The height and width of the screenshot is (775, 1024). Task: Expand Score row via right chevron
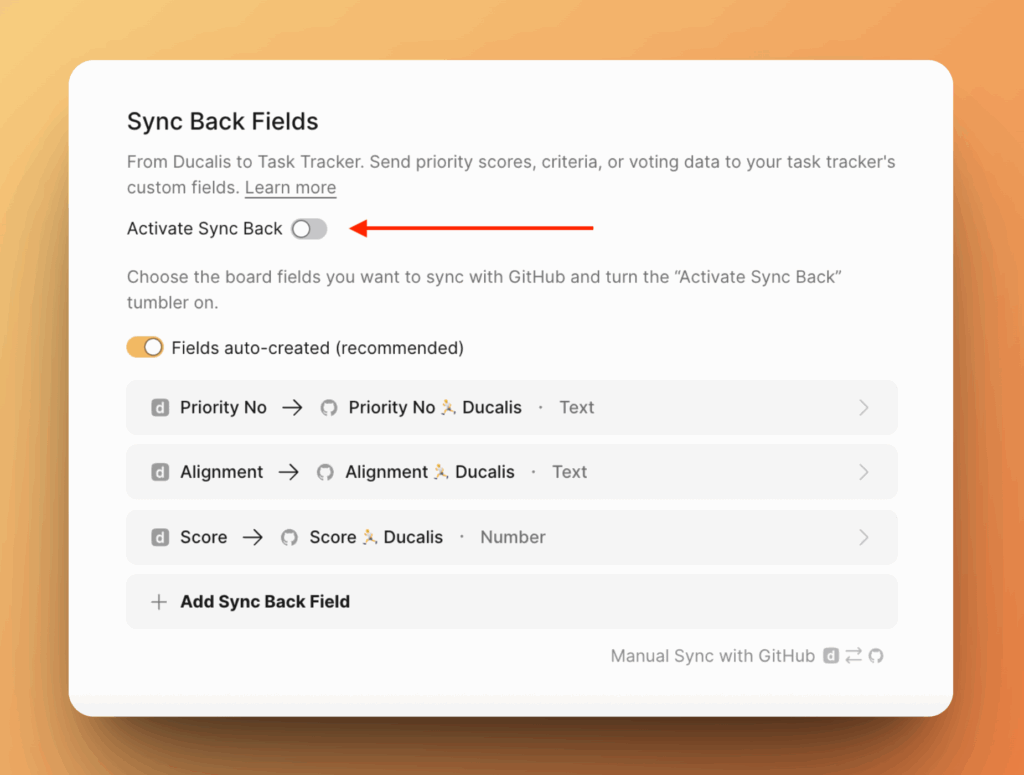tap(864, 538)
